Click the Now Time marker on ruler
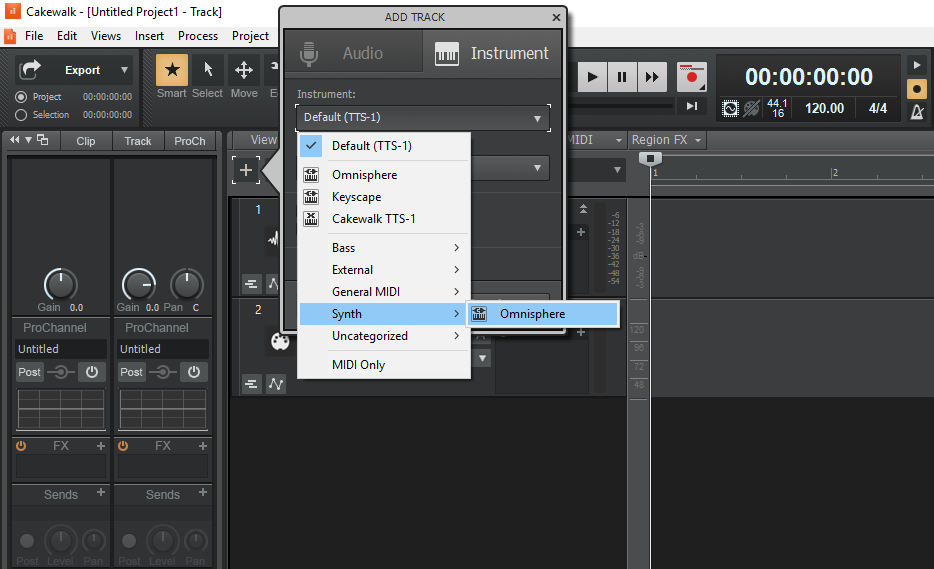 pos(650,158)
